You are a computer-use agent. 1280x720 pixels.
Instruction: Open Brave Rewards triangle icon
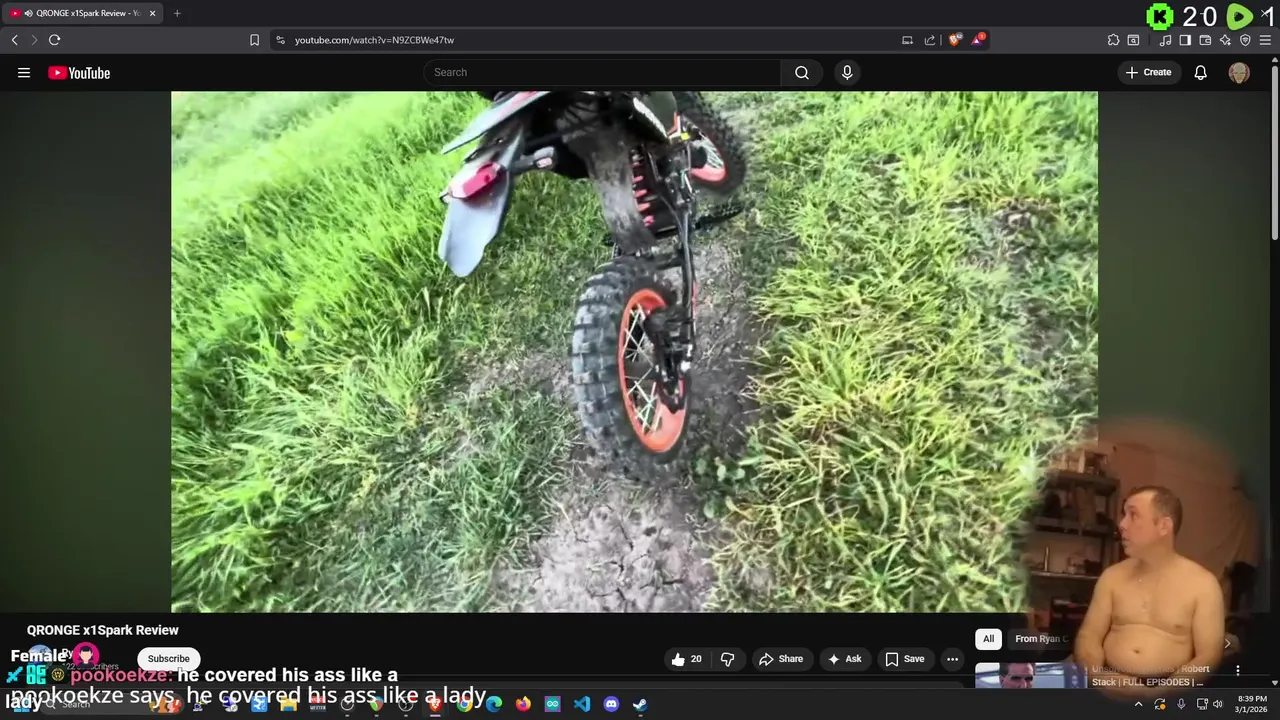point(978,40)
